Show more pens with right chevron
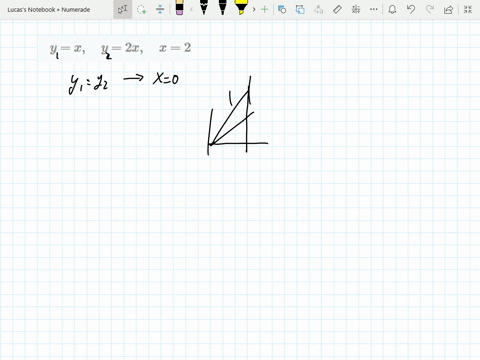 [x=254, y=9]
